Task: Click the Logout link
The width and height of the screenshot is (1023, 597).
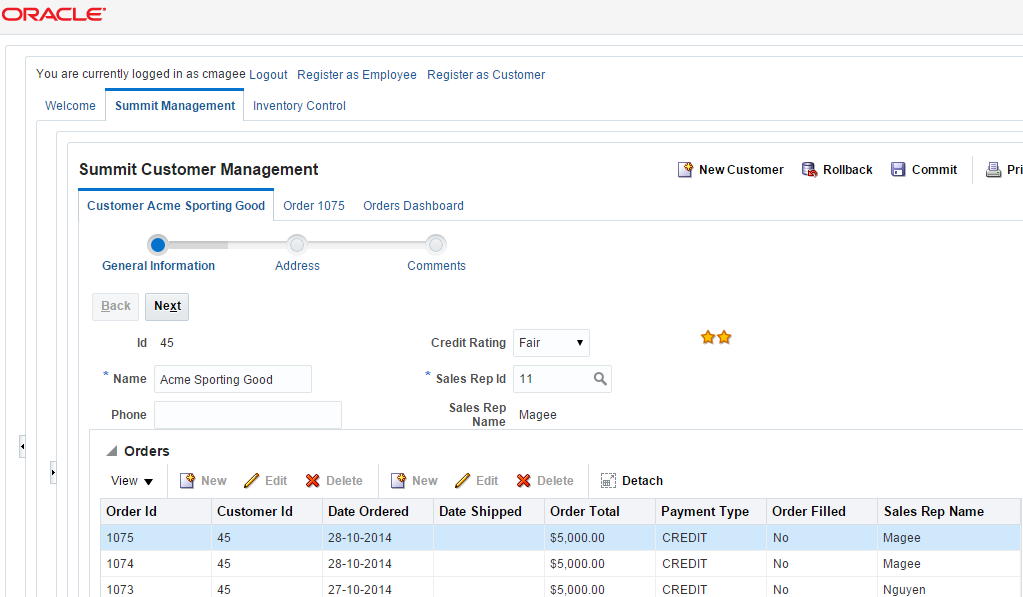Action: [268, 74]
